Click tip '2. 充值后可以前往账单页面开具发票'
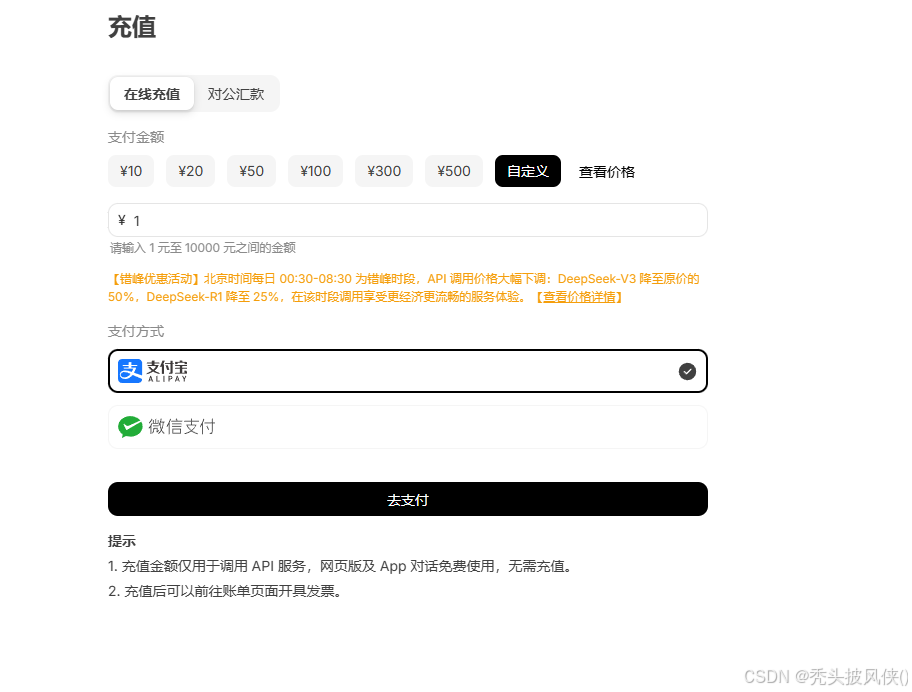 click(x=225, y=591)
